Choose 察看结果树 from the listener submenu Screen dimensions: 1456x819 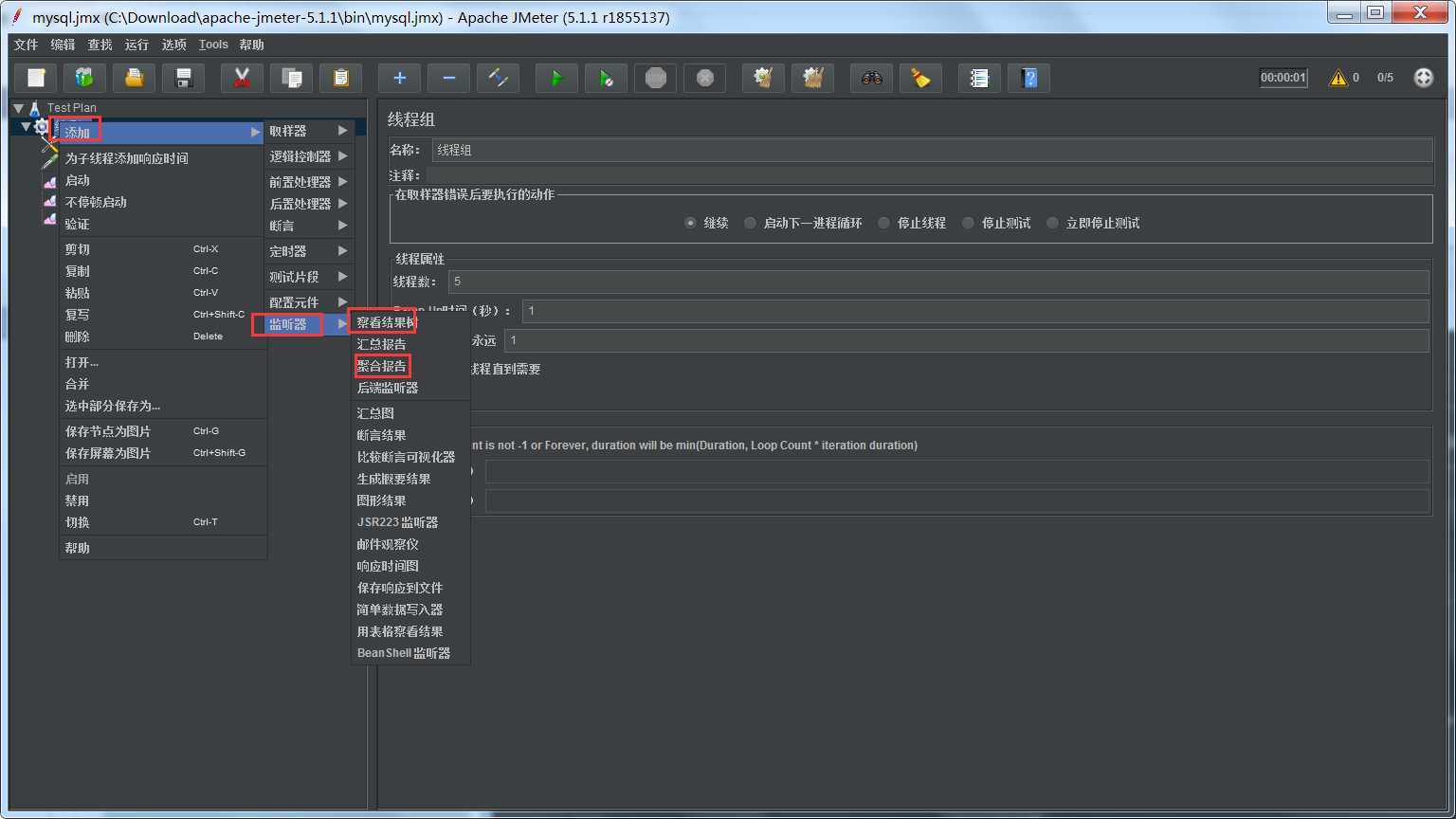386,322
